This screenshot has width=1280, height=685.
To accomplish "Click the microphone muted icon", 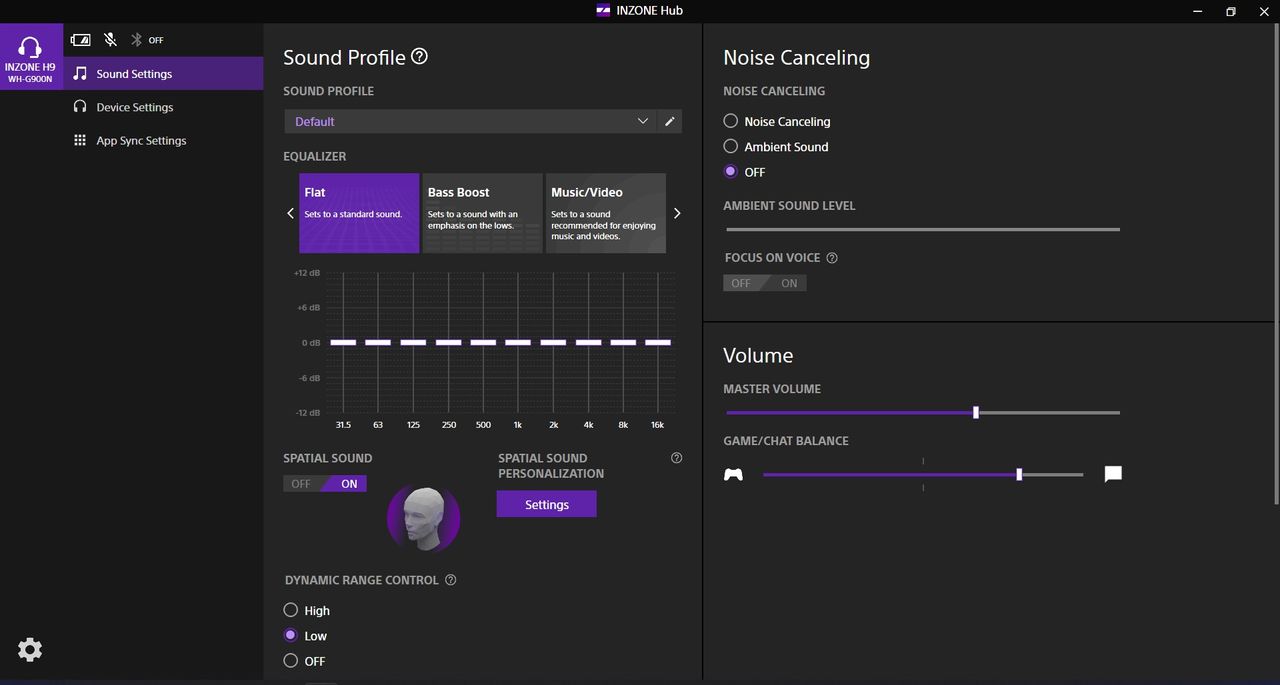I will (x=110, y=40).
